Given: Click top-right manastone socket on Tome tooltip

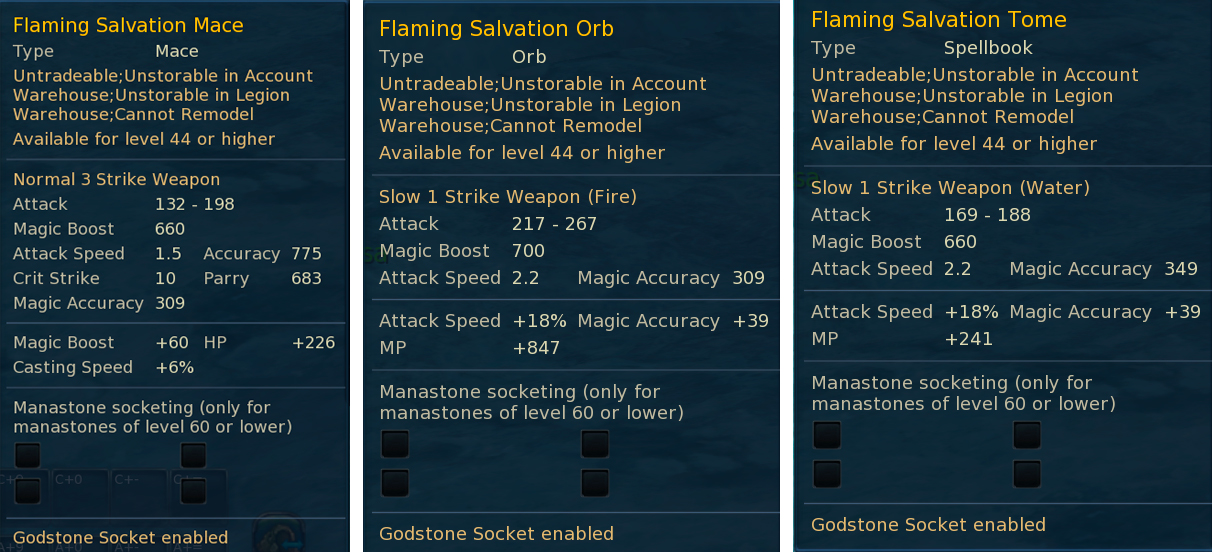Looking at the screenshot, I should 1027,435.
